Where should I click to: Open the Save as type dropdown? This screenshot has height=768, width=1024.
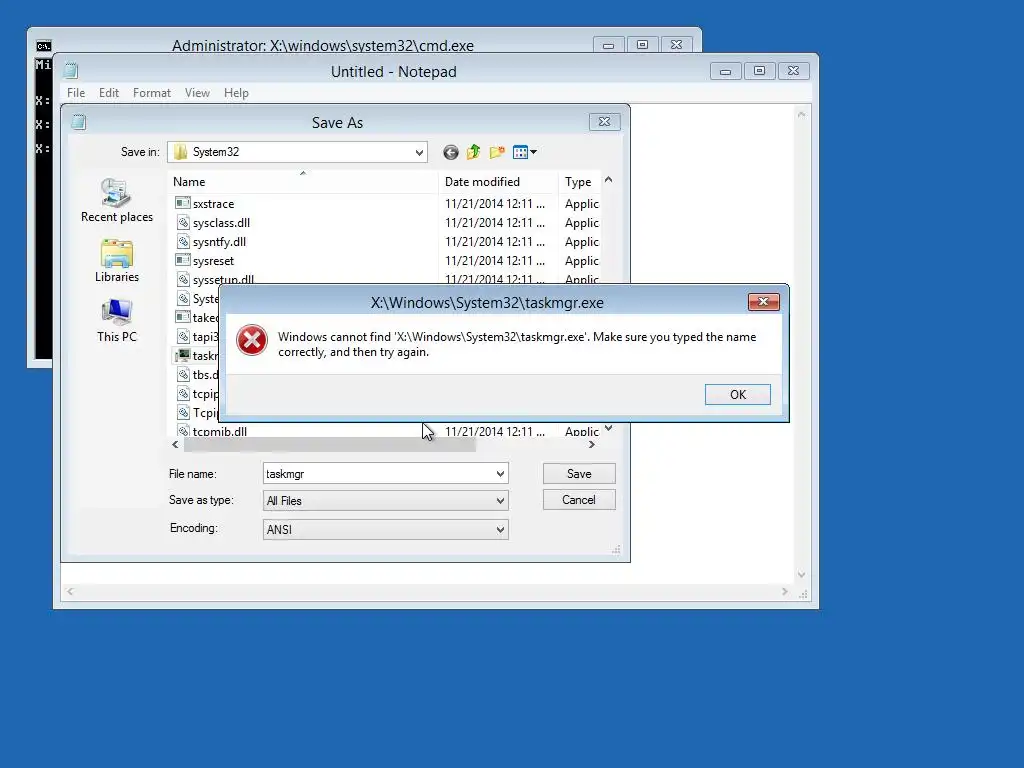[500, 501]
